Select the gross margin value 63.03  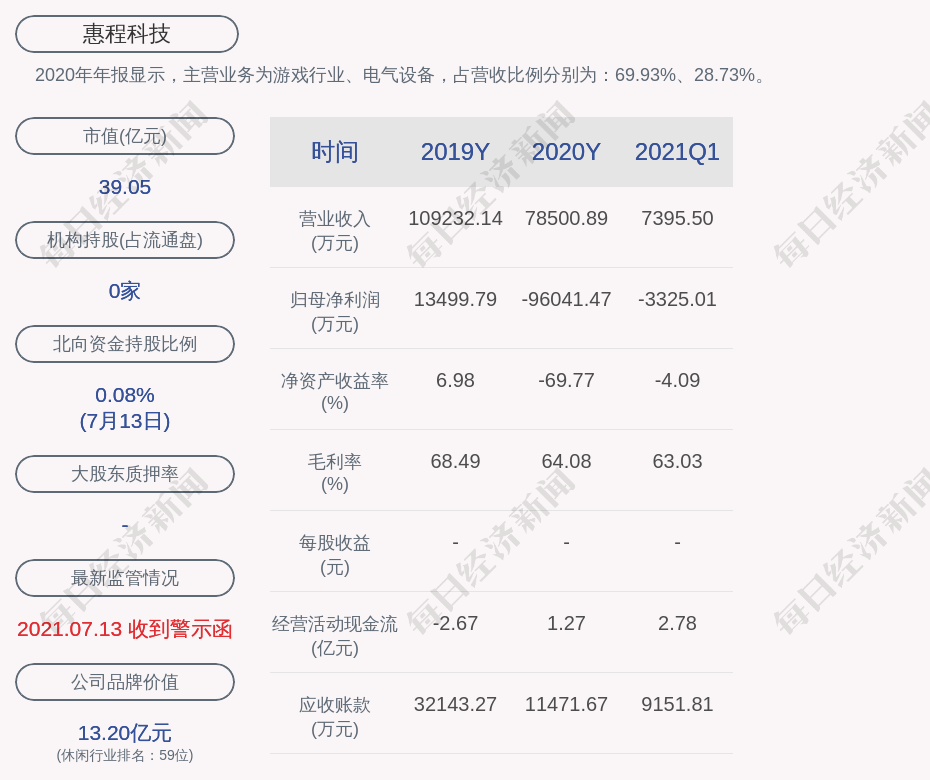click(x=677, y=461)
